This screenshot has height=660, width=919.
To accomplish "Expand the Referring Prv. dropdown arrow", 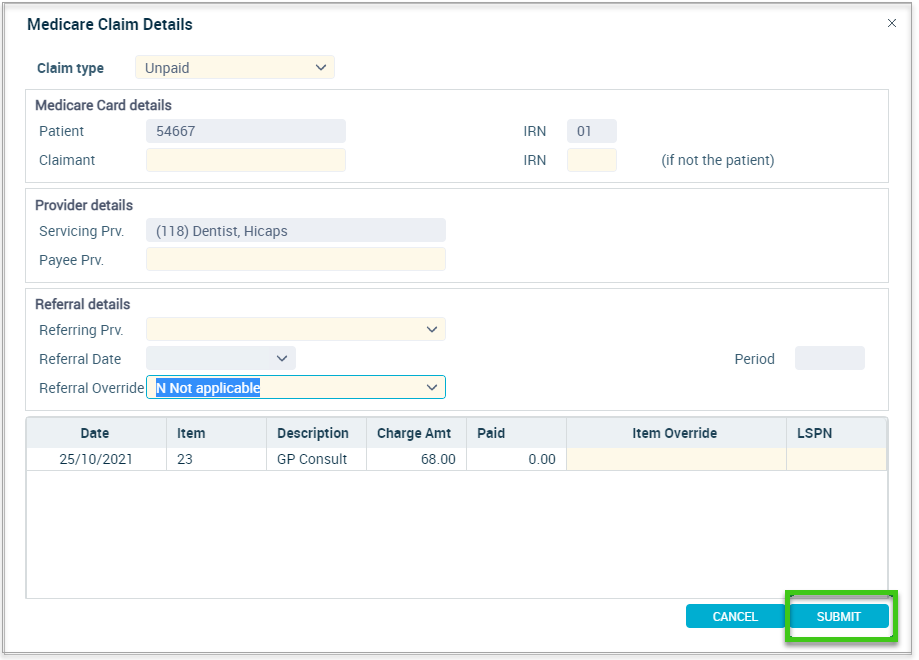I will click(x=432, y=329).
